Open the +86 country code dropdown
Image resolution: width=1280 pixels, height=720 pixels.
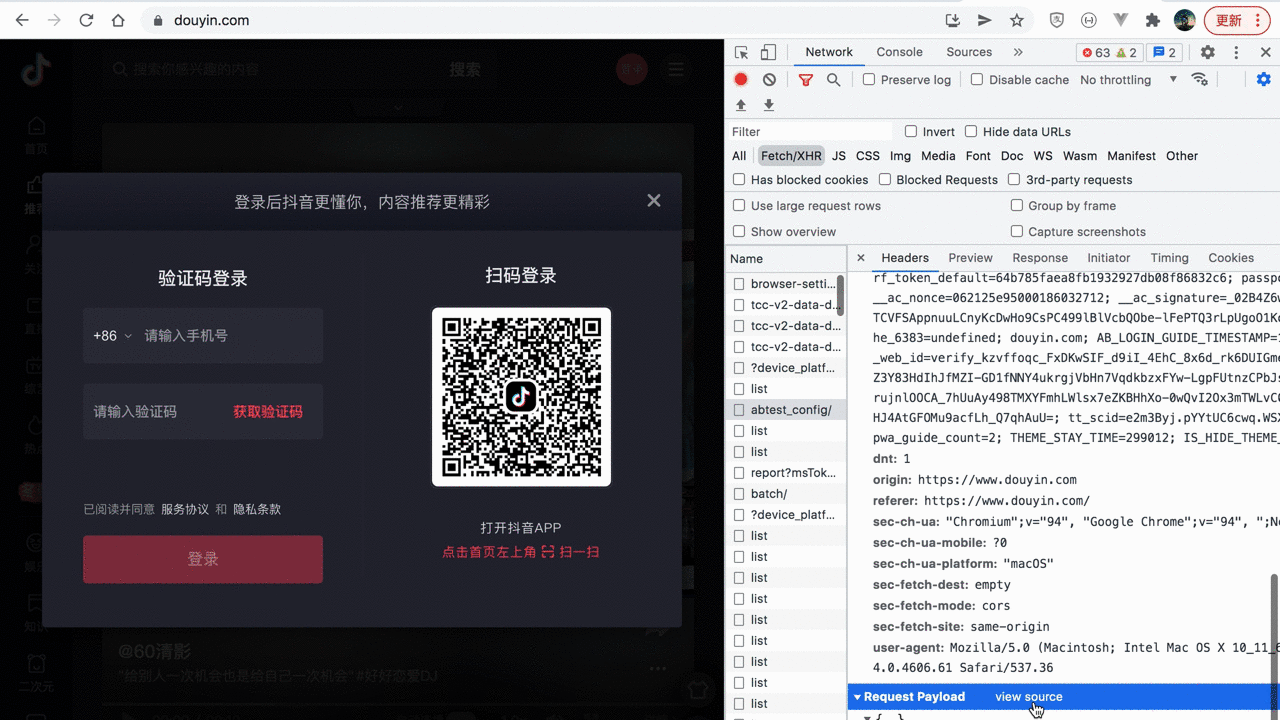click(111, 336)
